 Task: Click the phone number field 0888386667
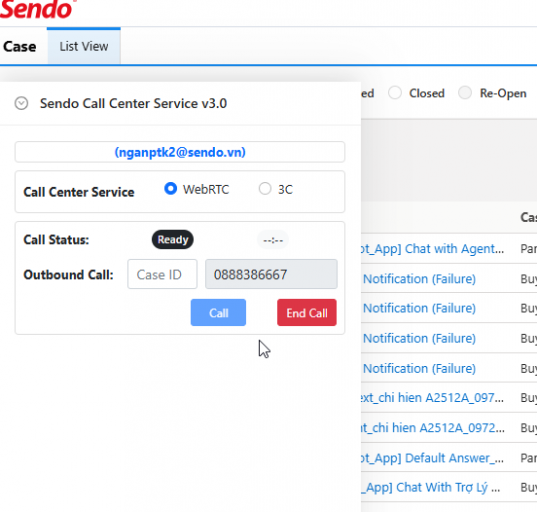[x=271, y=274]
